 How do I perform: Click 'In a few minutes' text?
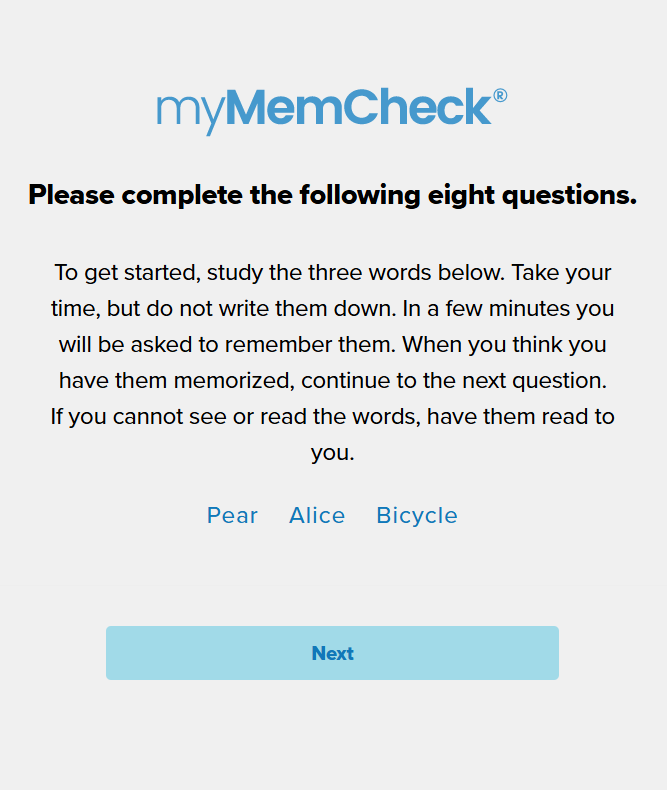pyautogui.click(x=487, y=308)
